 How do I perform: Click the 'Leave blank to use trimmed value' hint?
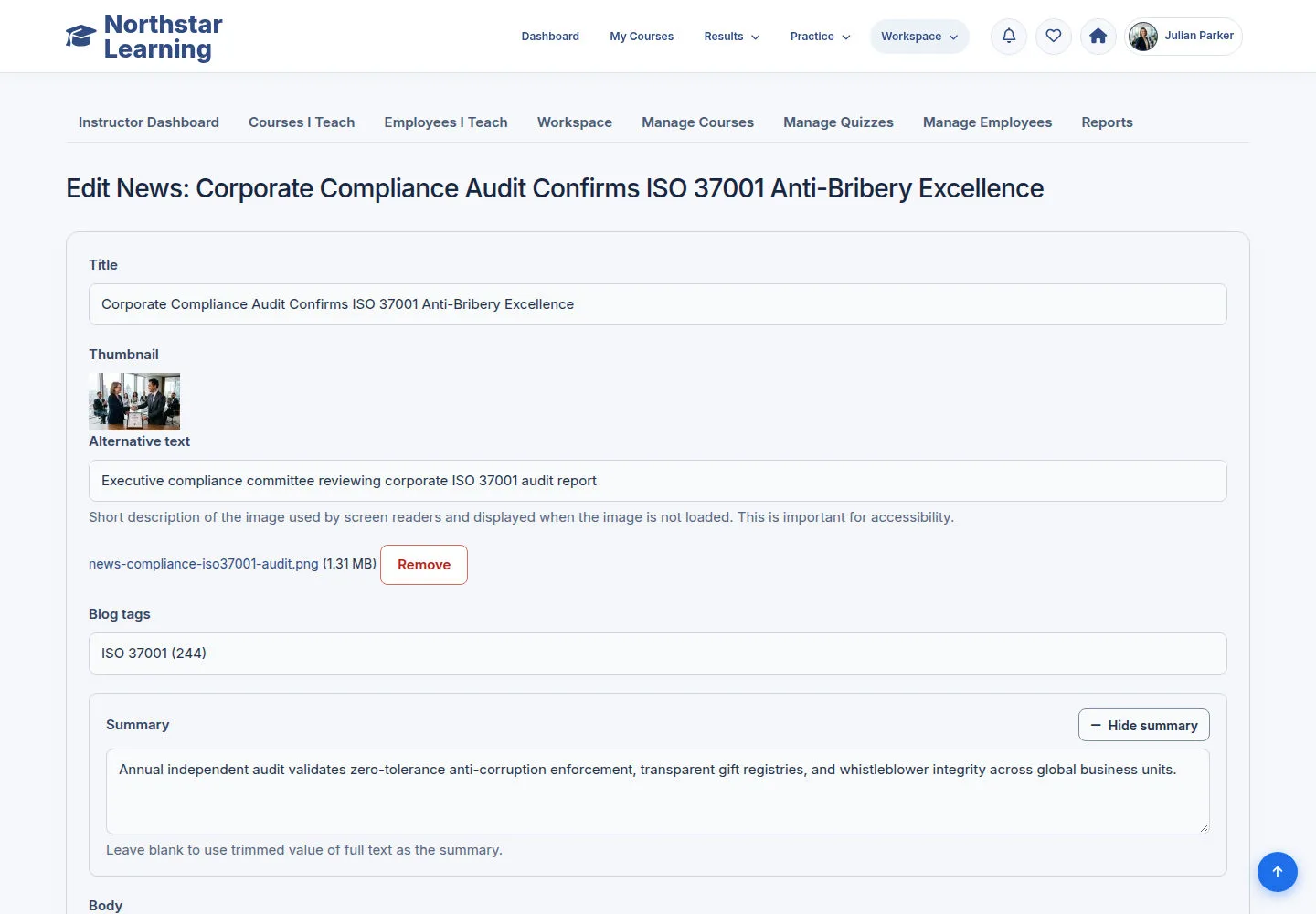click(304, 850)
